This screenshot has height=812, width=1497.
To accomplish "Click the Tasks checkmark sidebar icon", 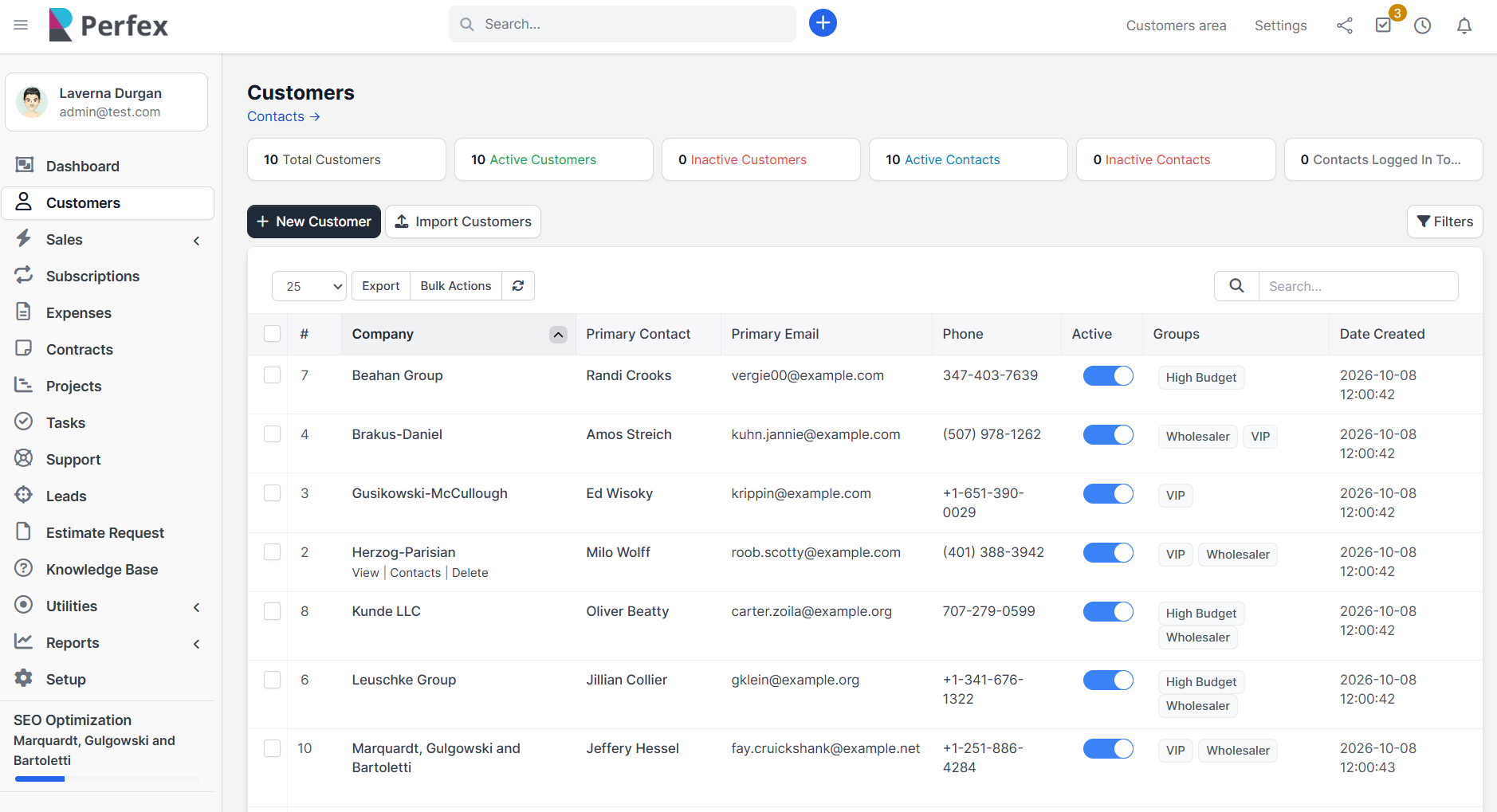I will [24, 422].
